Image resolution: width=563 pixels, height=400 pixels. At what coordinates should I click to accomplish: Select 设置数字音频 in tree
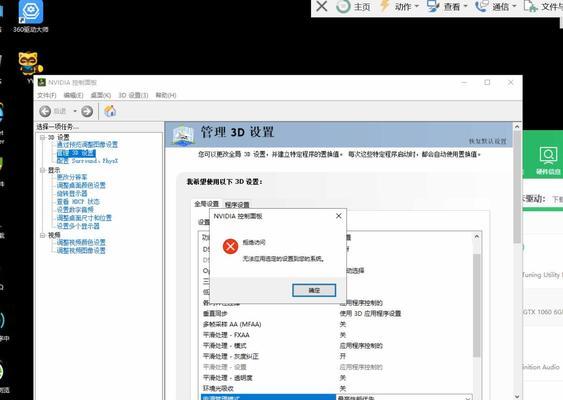click(x=75, y=210)
